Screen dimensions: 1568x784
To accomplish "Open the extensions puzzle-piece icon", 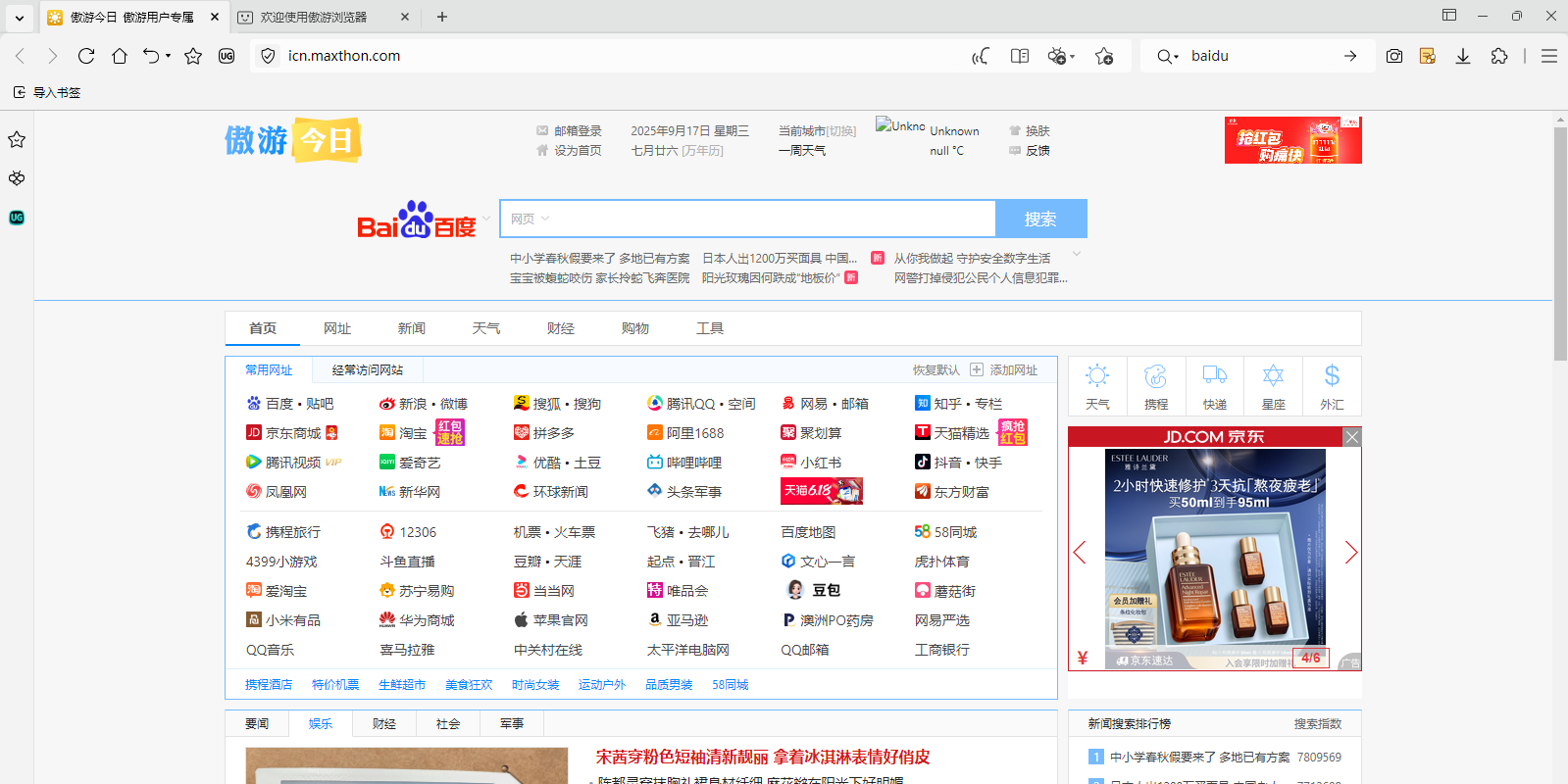I will pyautogui.click(x=1498, y=56).
